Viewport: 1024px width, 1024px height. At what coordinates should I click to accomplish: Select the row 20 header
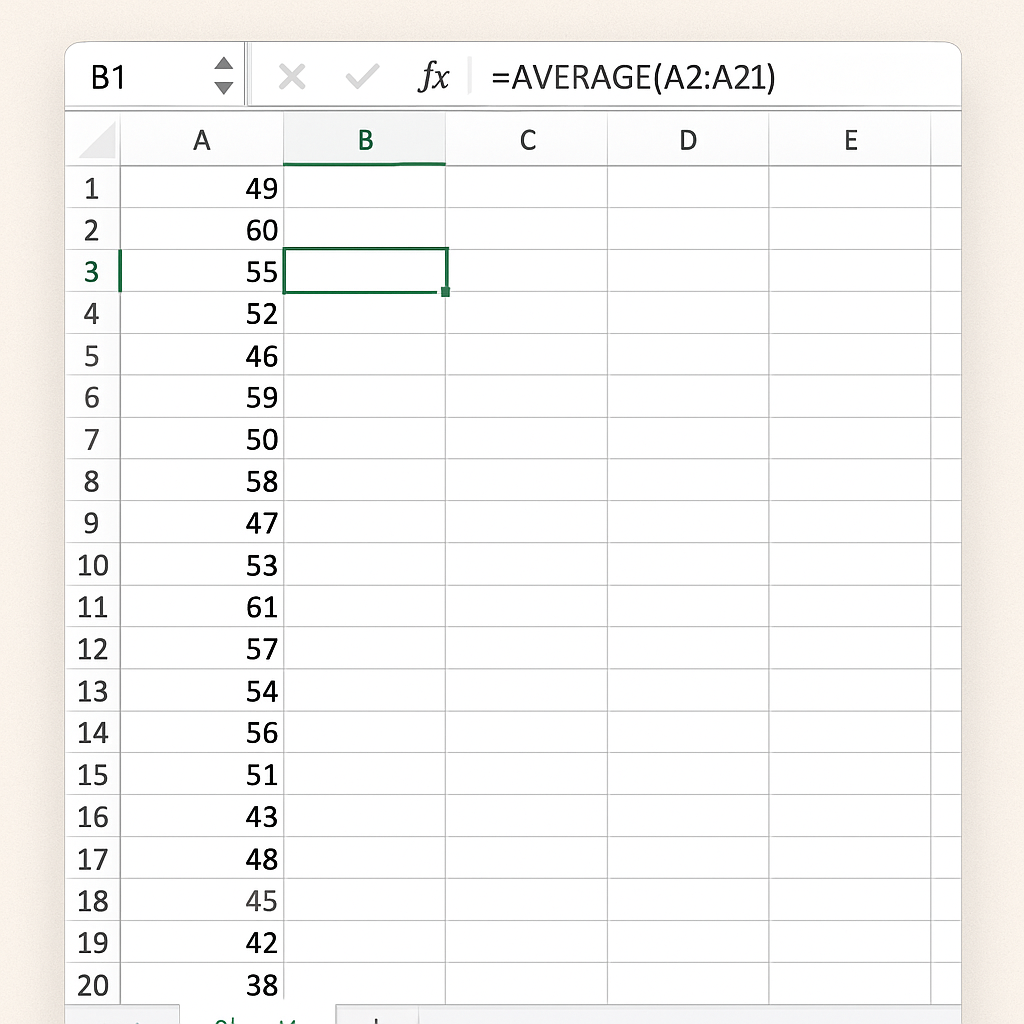92,985
